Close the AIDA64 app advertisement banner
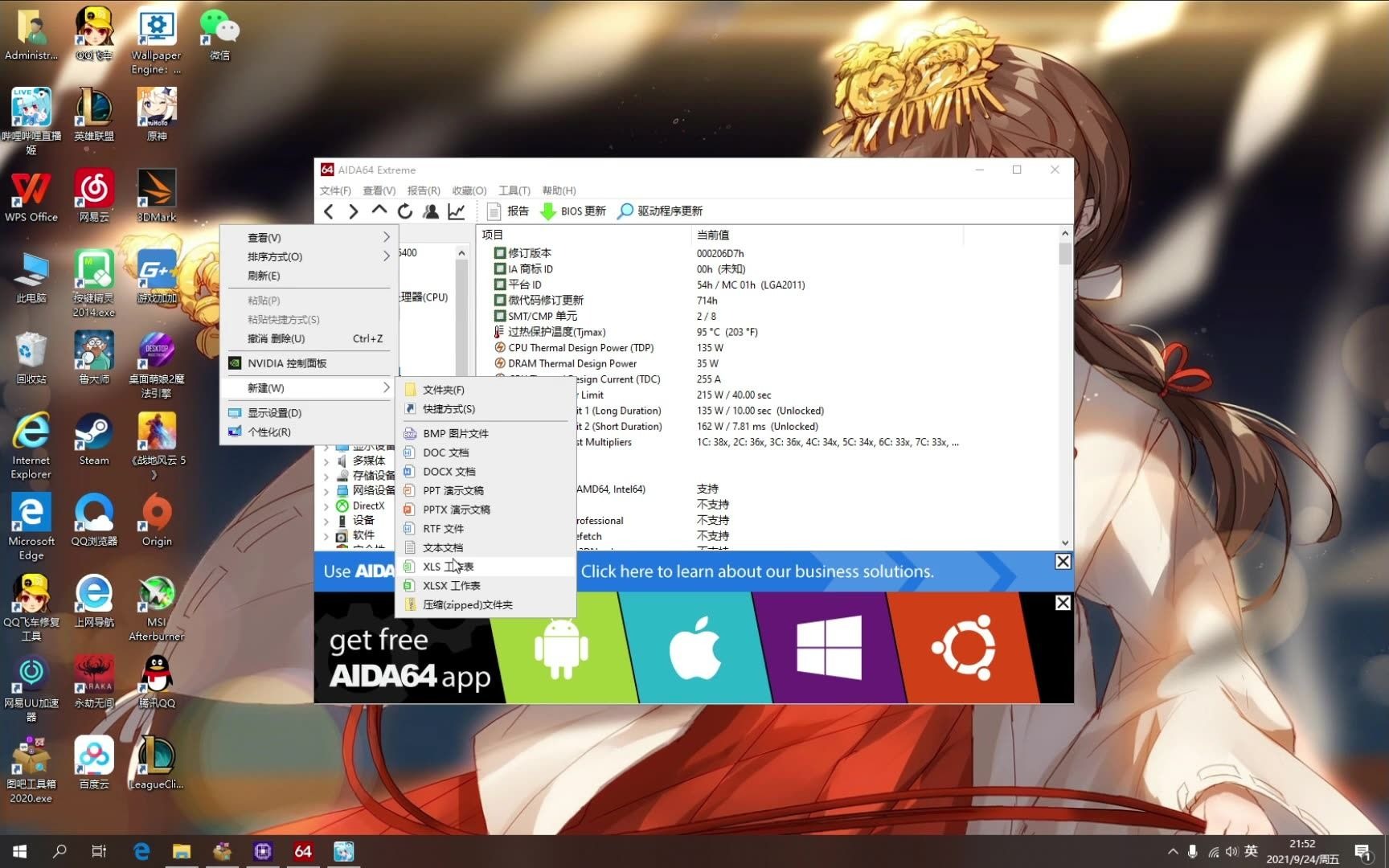Viewport: 1389px width, 868px height. pyautogui.click(x=1063, y=603)
